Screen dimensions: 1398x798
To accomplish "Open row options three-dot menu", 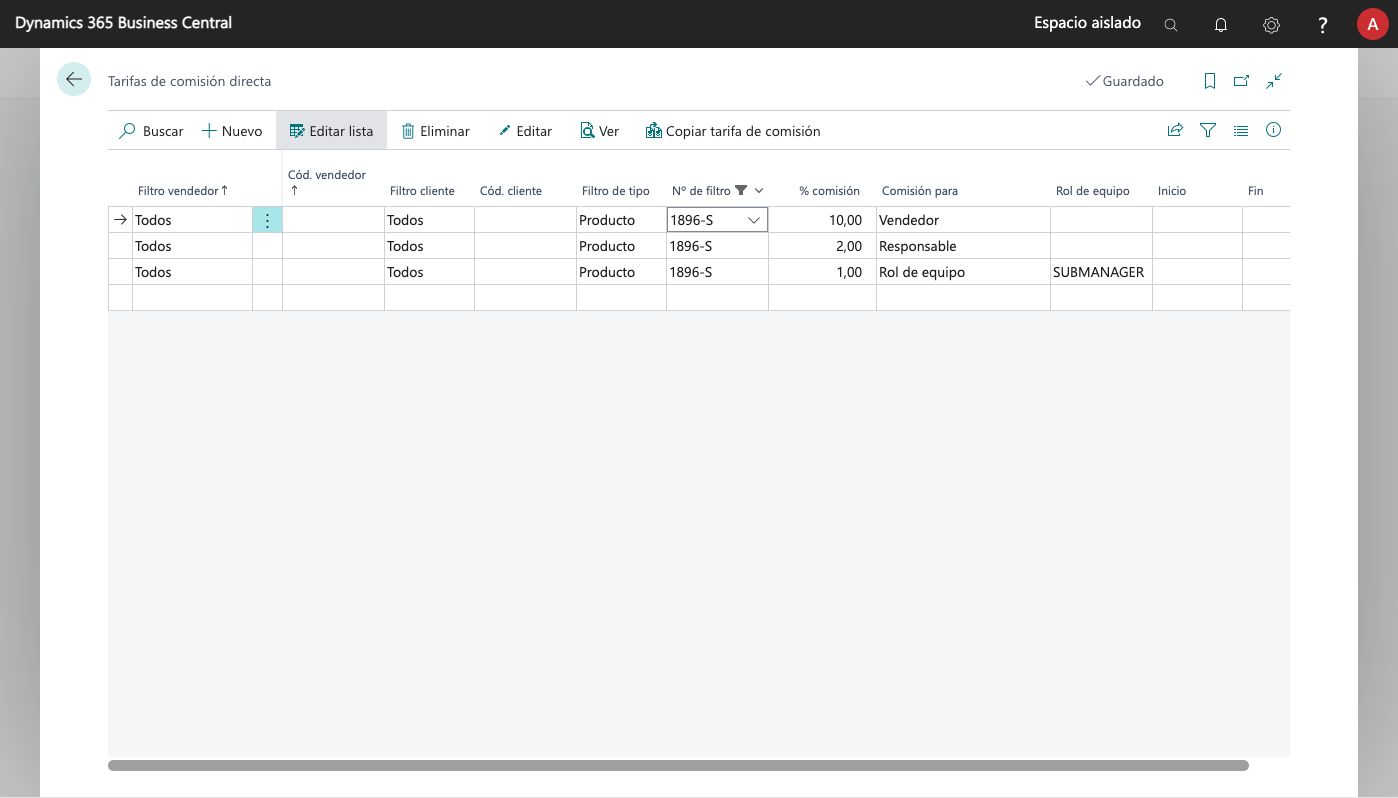I will tap(267, 220).
